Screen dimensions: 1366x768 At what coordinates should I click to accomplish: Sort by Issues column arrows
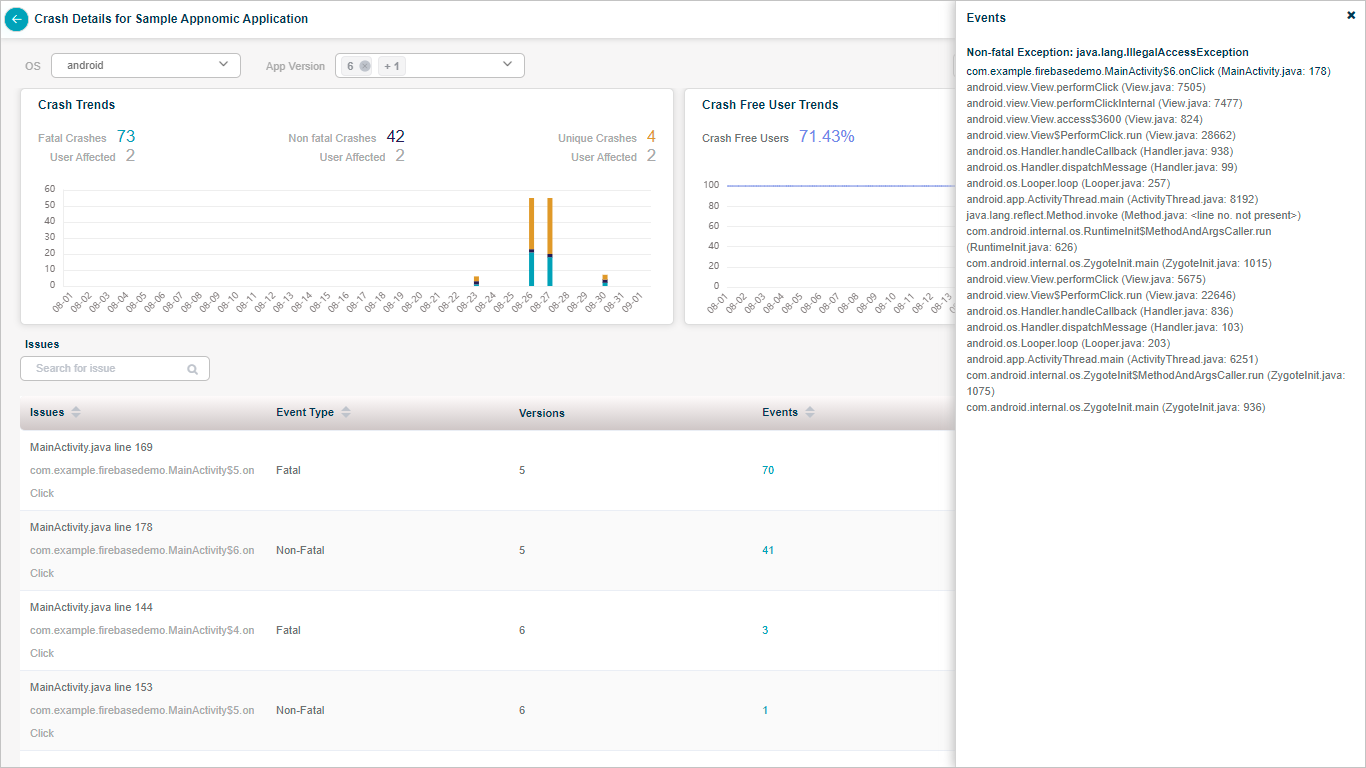(76, 412)
